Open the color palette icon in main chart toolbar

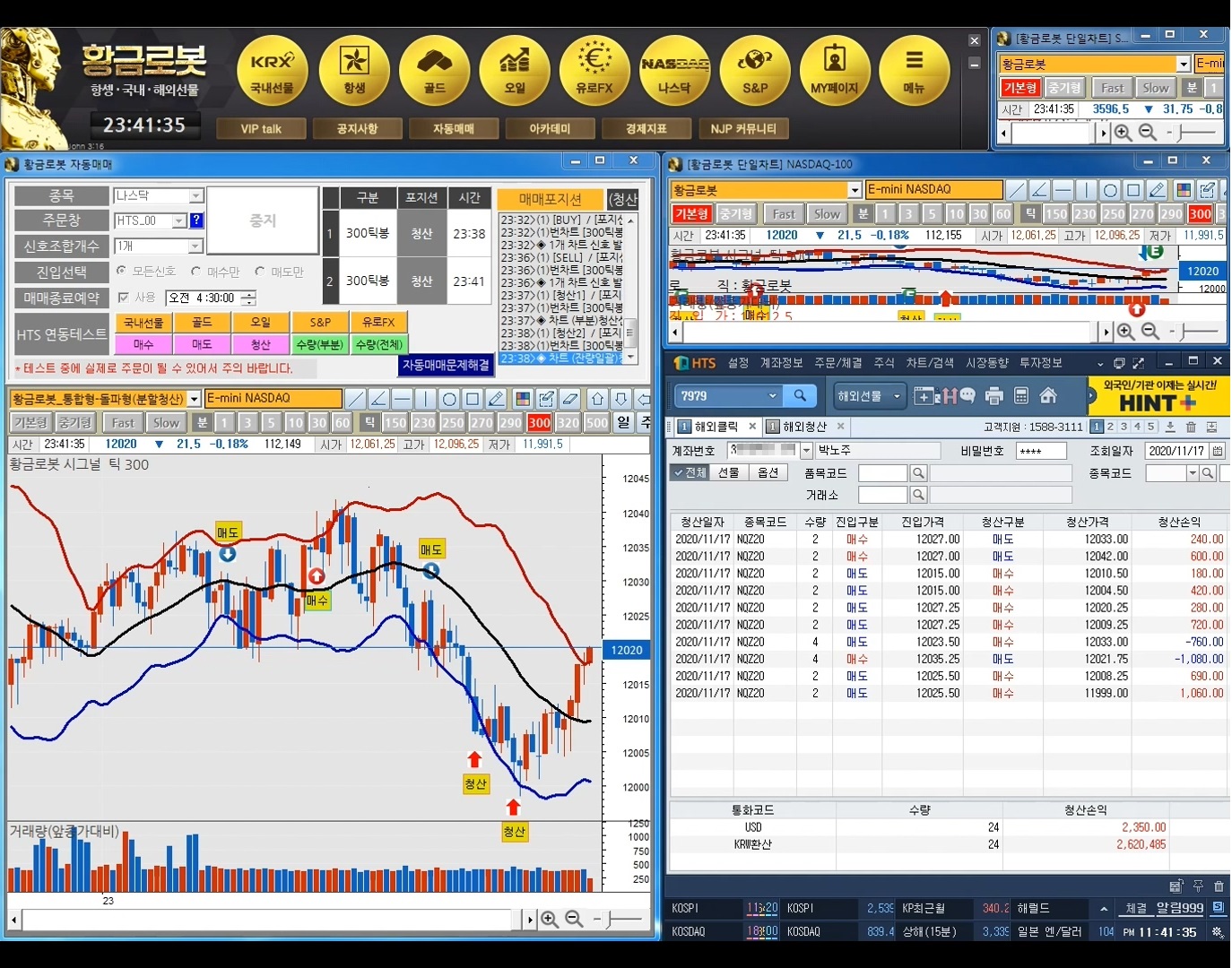[523, 399]
